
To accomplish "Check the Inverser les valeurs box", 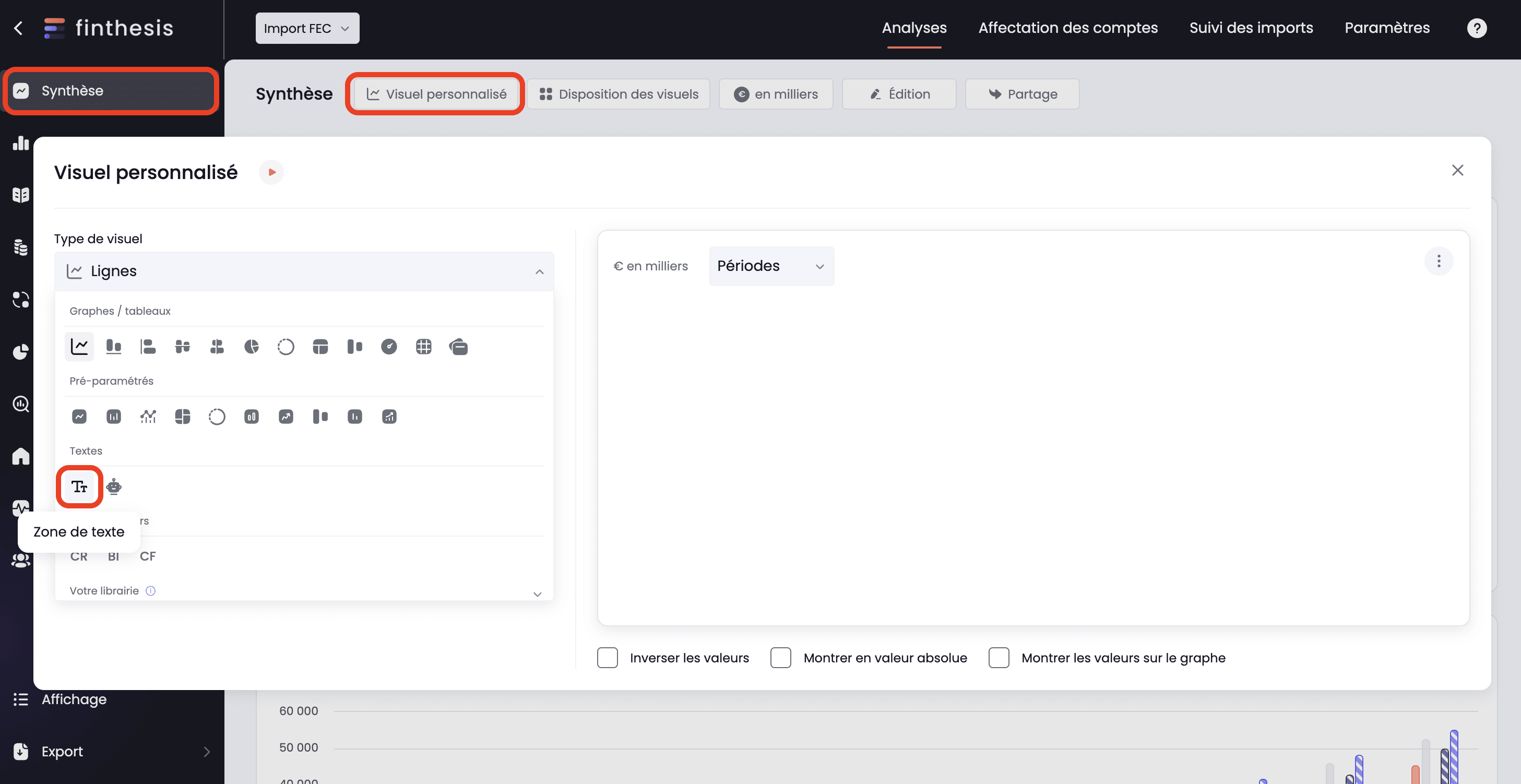I will 607,658.
